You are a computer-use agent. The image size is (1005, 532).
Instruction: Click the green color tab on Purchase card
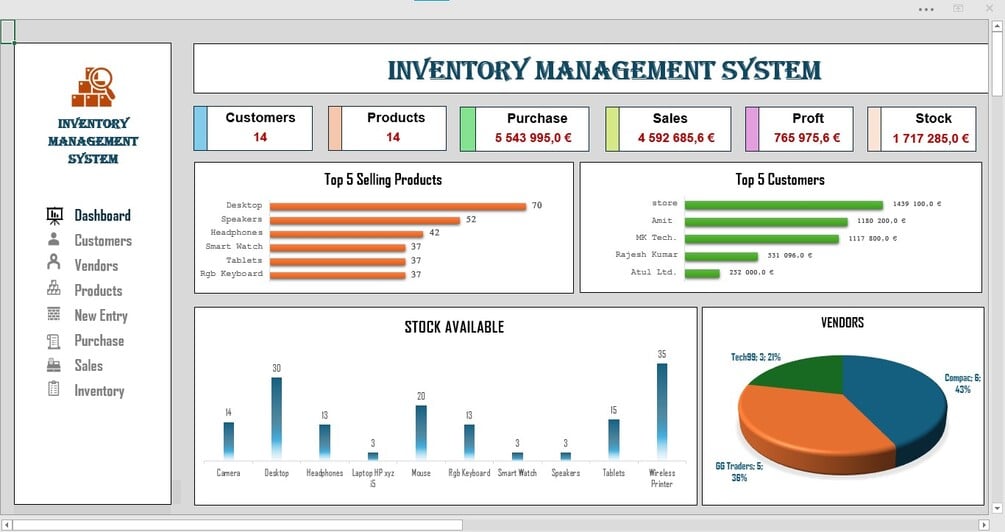coord(468,129)
